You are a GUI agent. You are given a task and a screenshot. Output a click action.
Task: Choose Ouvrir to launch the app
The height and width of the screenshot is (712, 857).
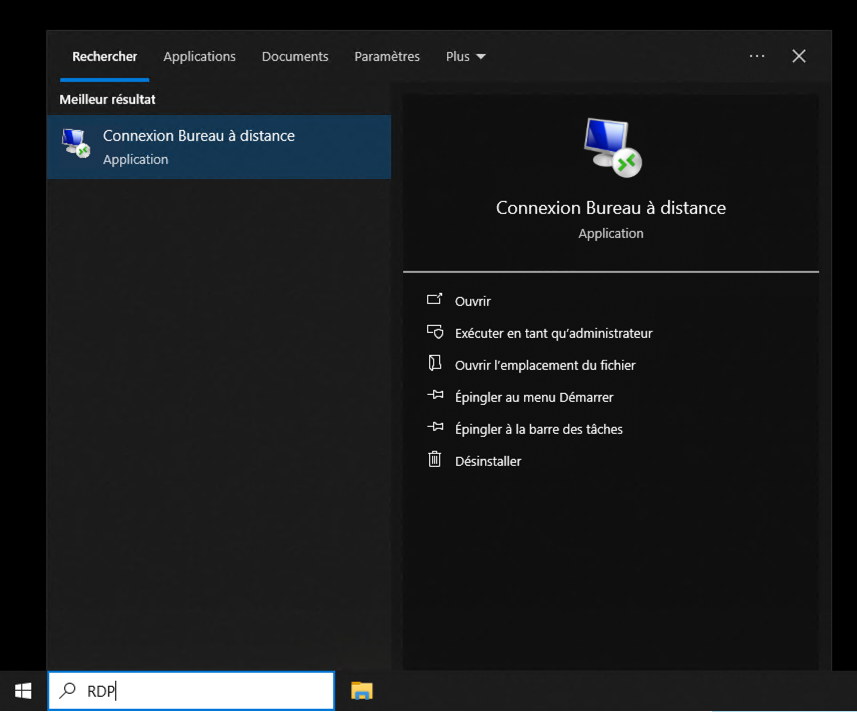[x=473, y=301]
